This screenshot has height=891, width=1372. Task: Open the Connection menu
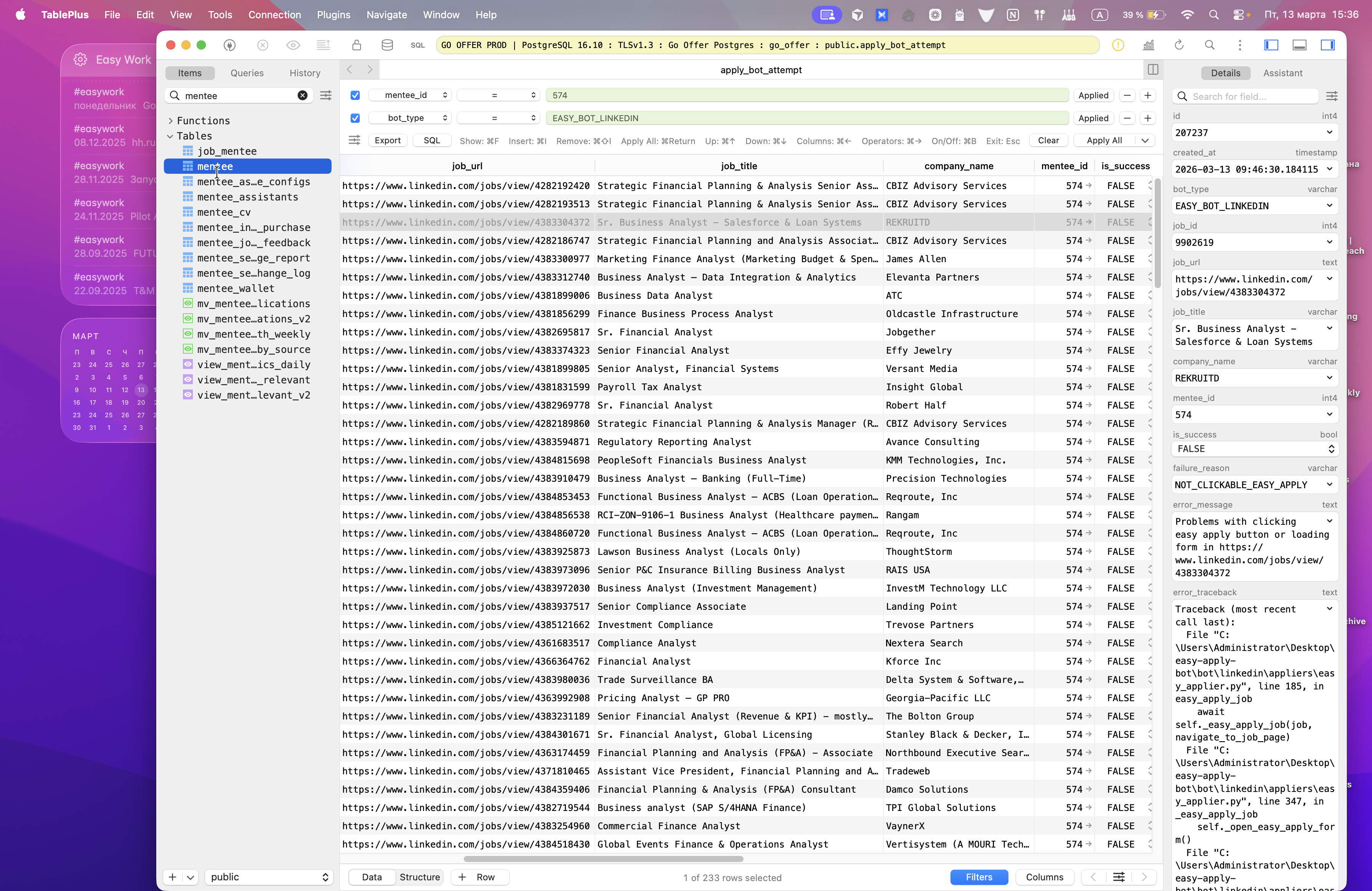(x=274, y=14)
